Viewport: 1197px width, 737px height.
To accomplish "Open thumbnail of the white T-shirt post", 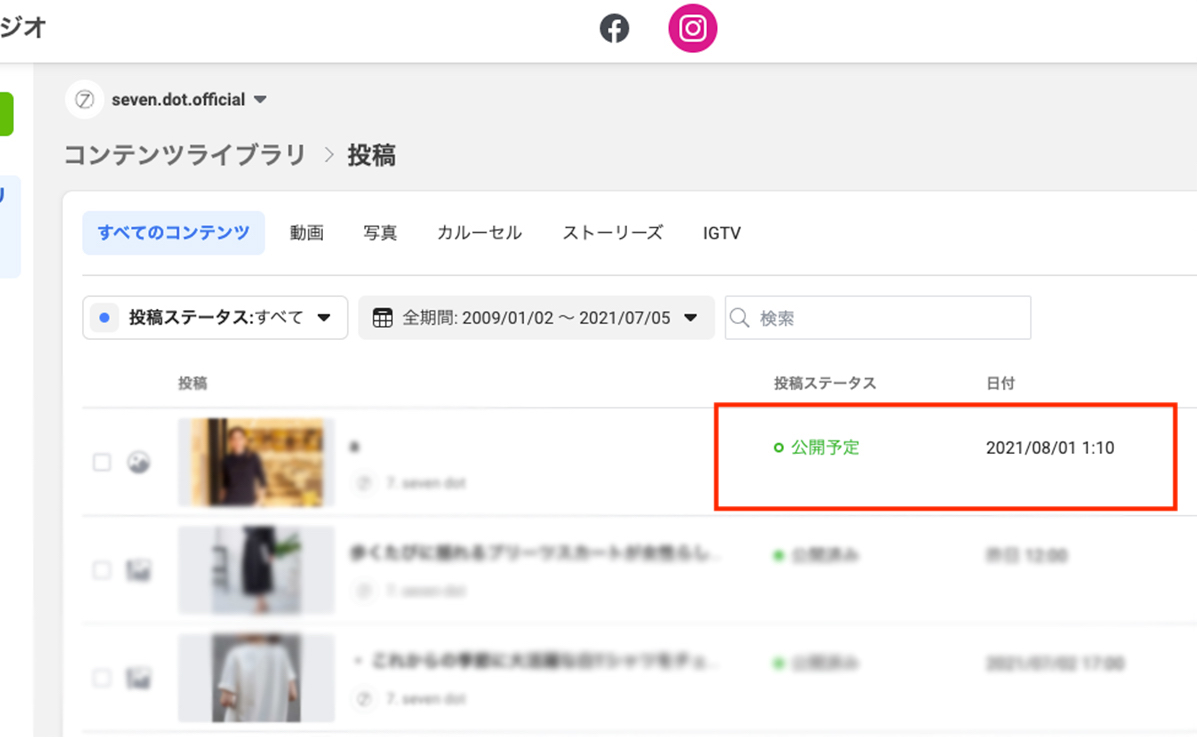I will pyautogui.click(x=256, y=678).
